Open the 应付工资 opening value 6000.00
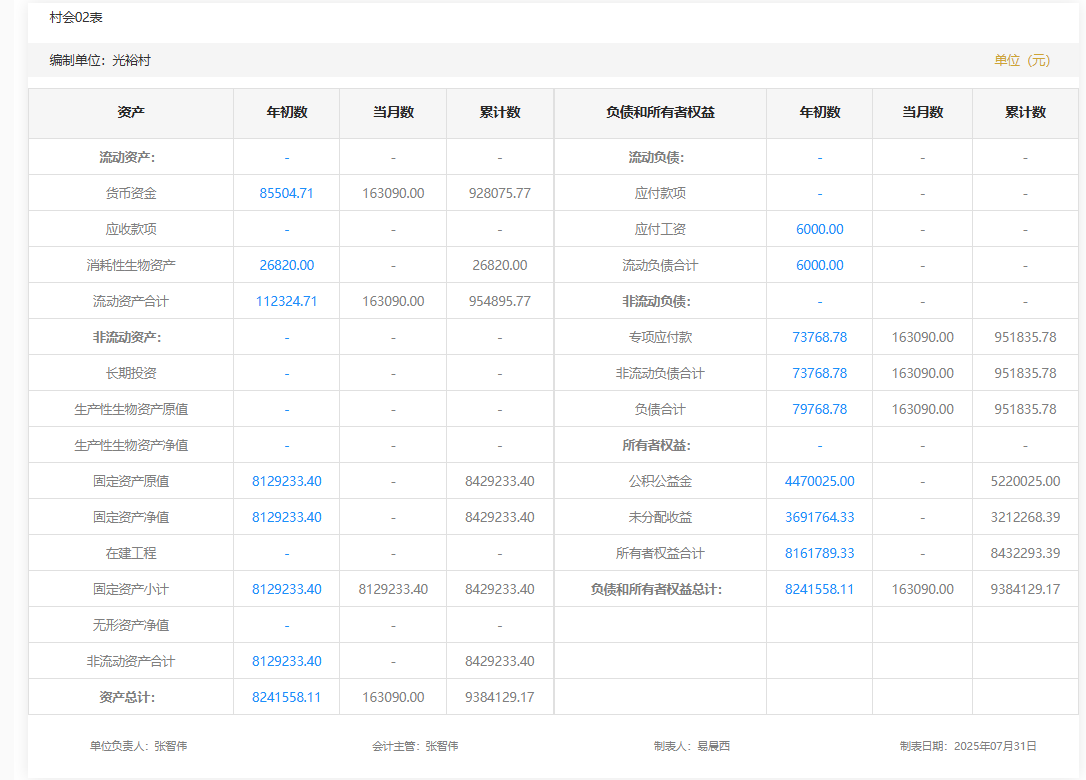The image size is (1086, 780). (x=819, y=229)
